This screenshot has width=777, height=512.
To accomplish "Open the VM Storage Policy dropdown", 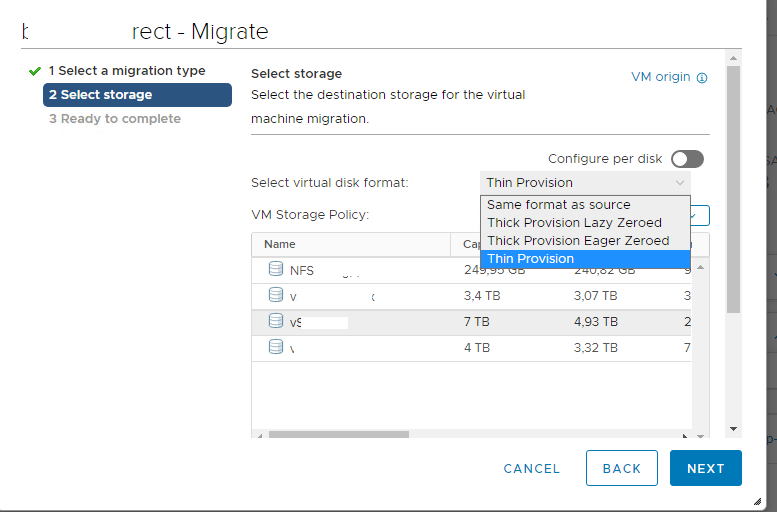I will point(700,216).
